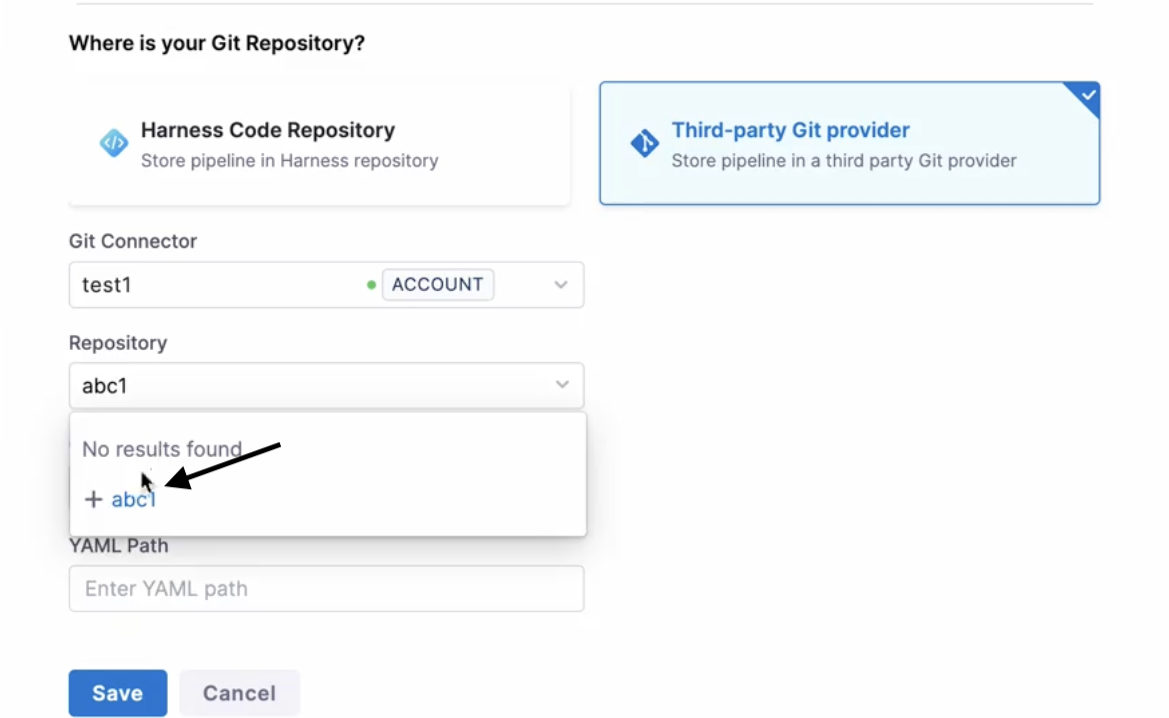Click the green connector status dot
1169x718 pixels.
[371, 285]
